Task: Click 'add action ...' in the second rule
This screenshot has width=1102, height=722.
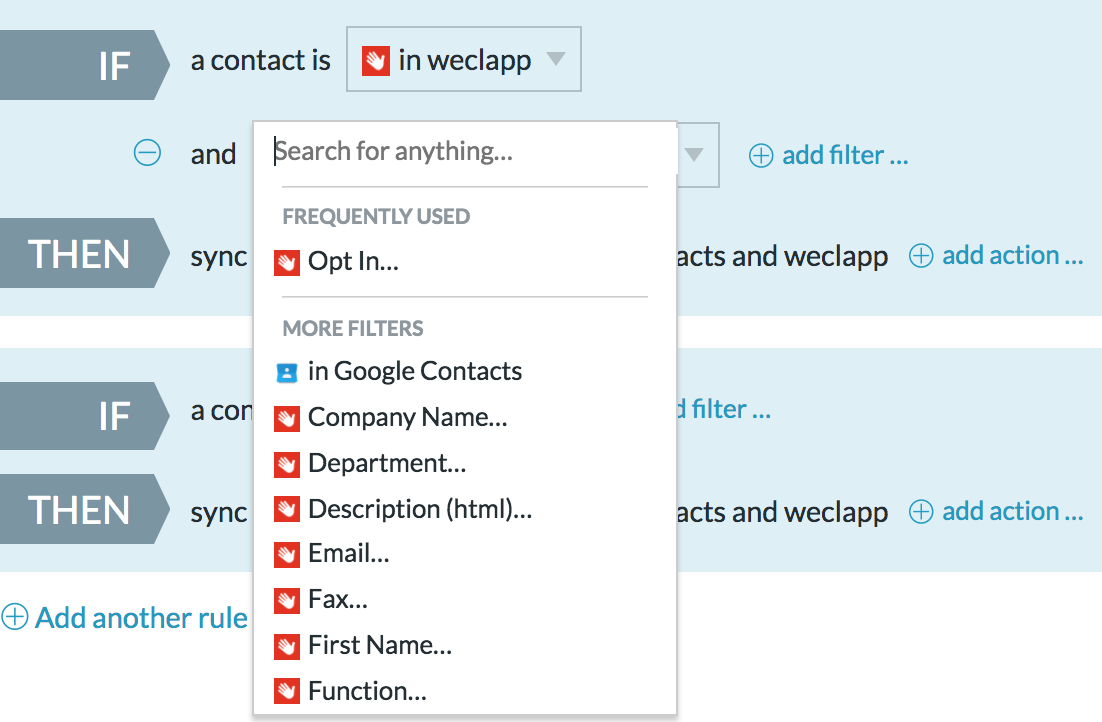Action: point(996,512)
